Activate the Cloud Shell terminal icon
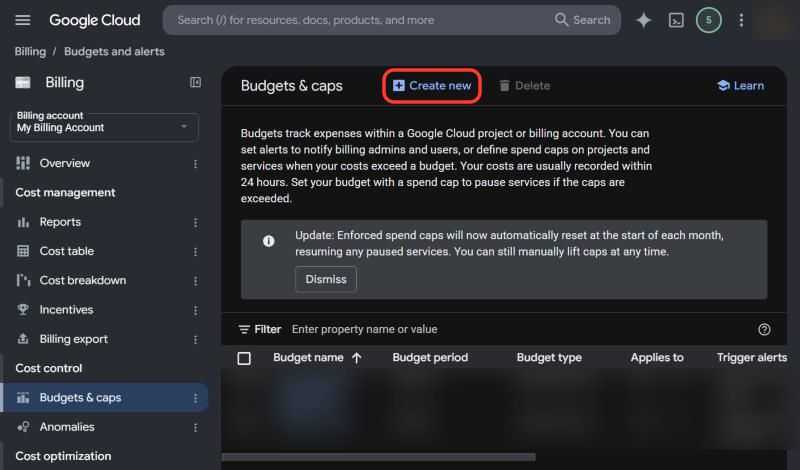The height and width of the screenshot is (470, 800). coord(676,20)
